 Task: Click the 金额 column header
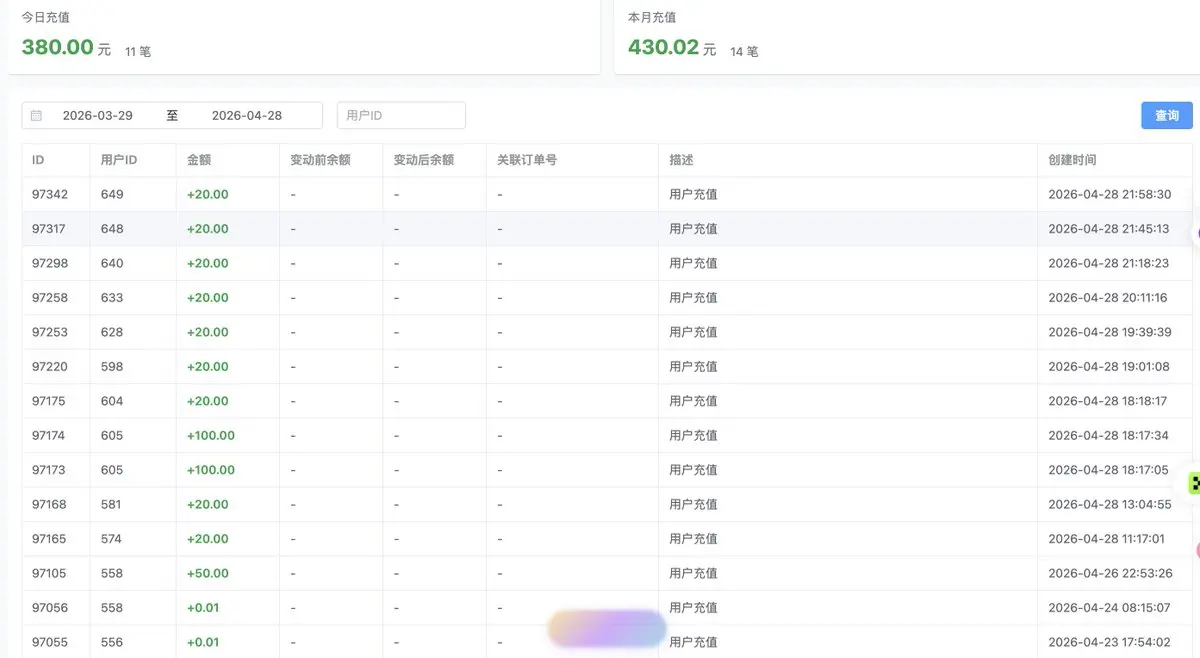(x=199, y=160)
